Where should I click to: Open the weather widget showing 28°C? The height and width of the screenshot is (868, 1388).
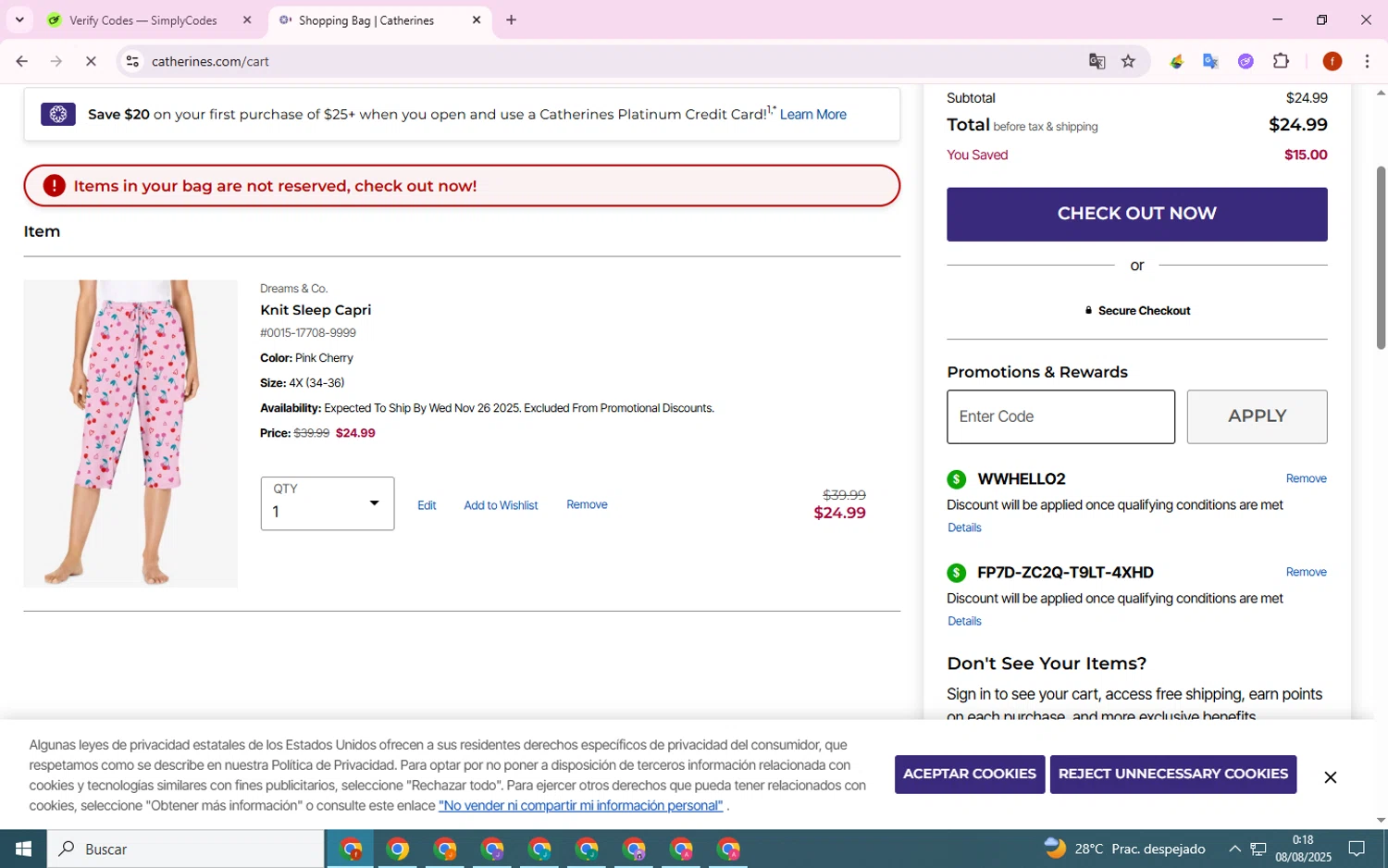1123,849
